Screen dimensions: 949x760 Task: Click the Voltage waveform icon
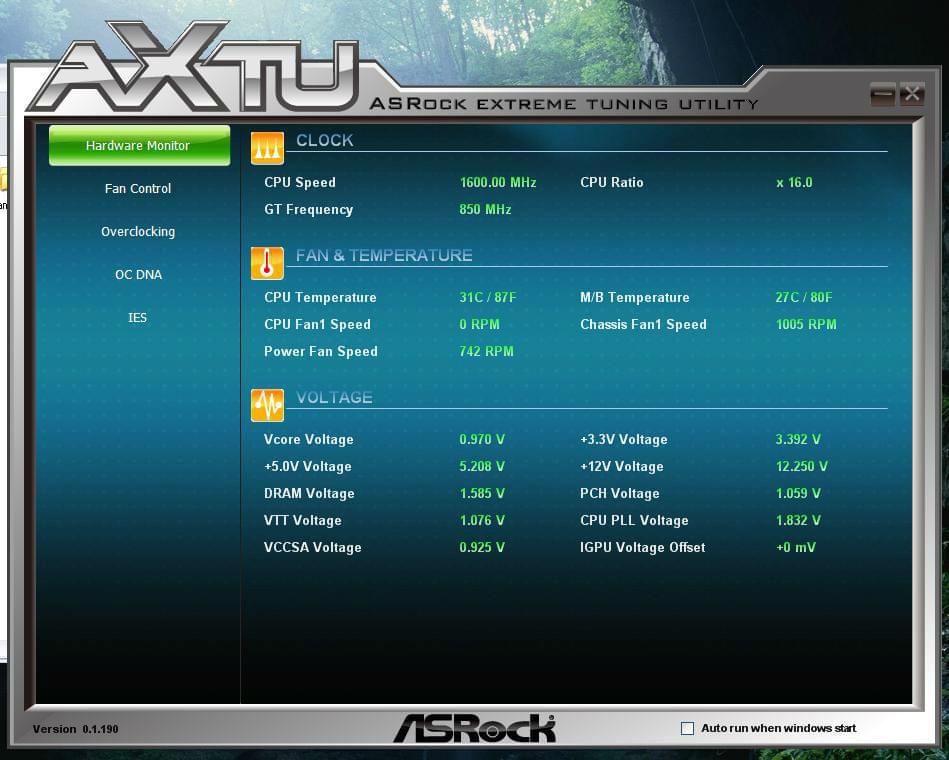(x=267, y=405)
